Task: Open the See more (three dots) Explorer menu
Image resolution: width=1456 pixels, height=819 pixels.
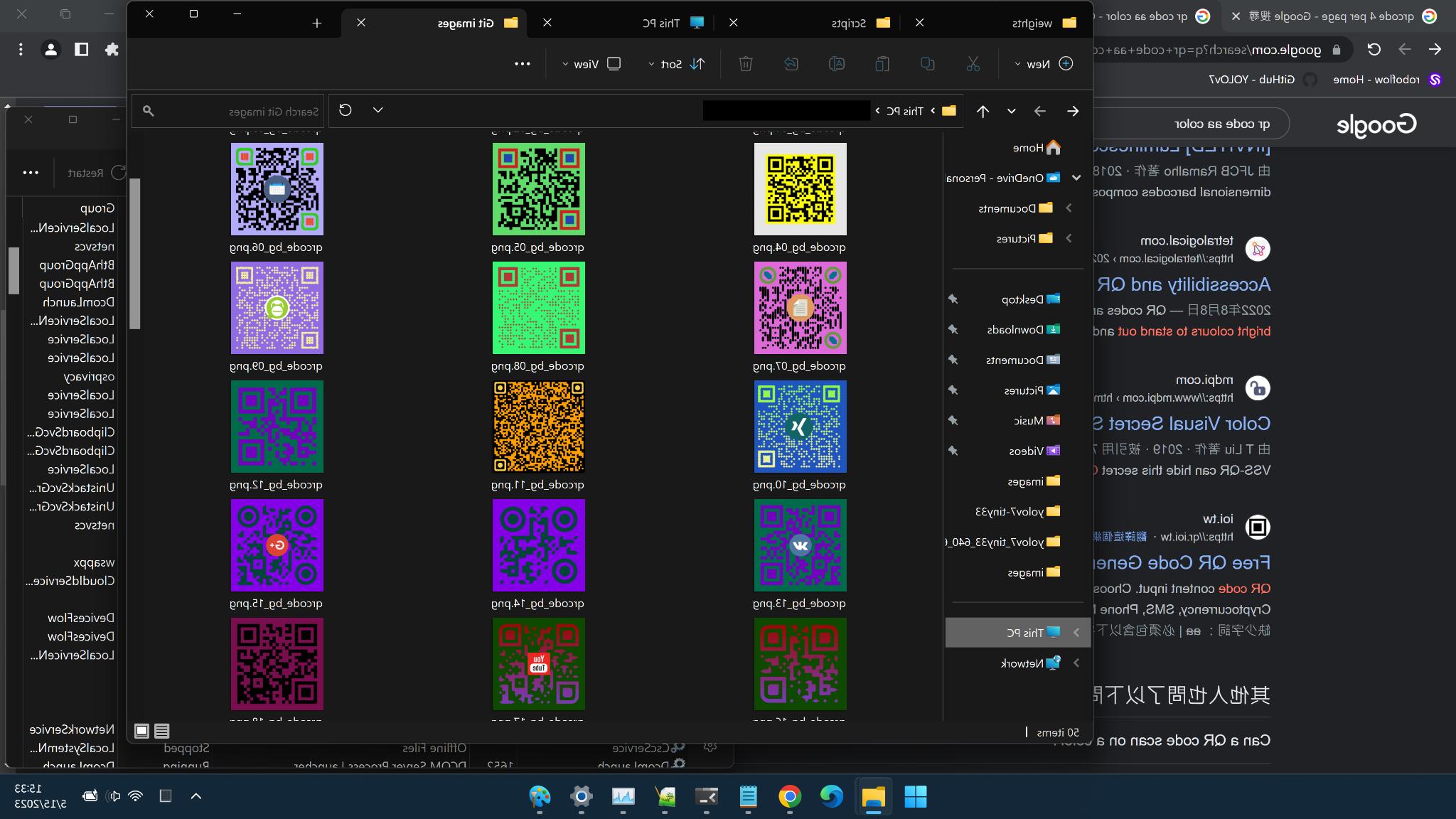Action: [x=523, y=64]
